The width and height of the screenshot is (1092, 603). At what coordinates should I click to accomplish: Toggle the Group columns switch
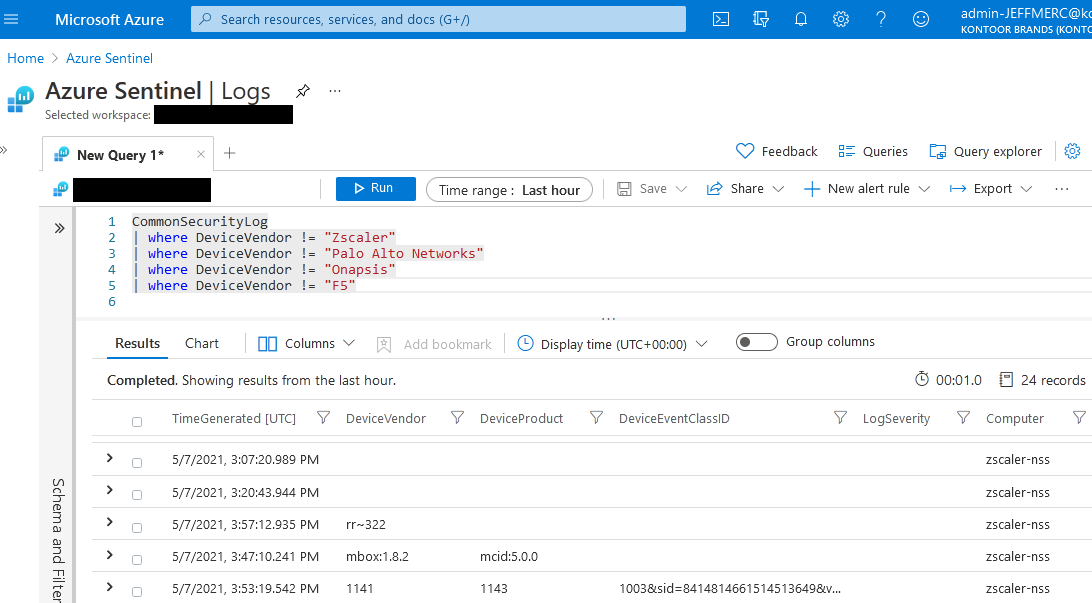[757, 341]
